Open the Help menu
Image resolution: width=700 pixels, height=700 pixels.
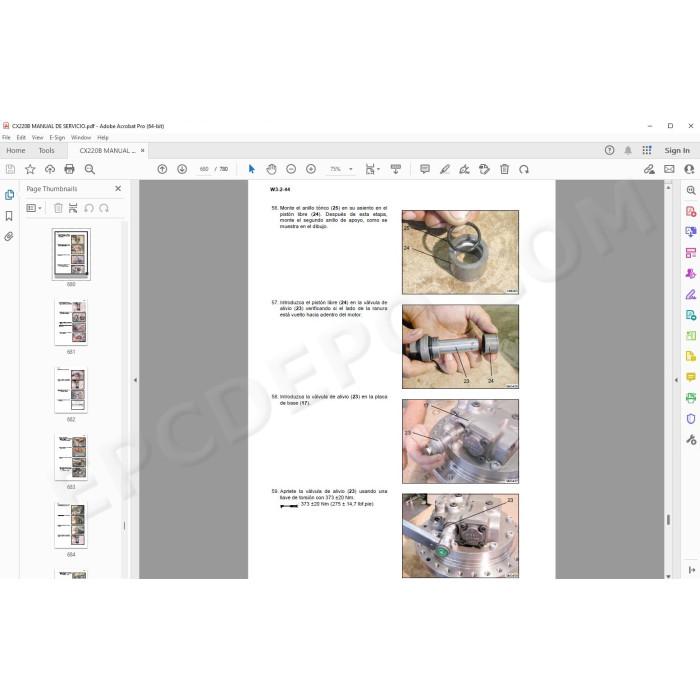[x=103, y=138]
